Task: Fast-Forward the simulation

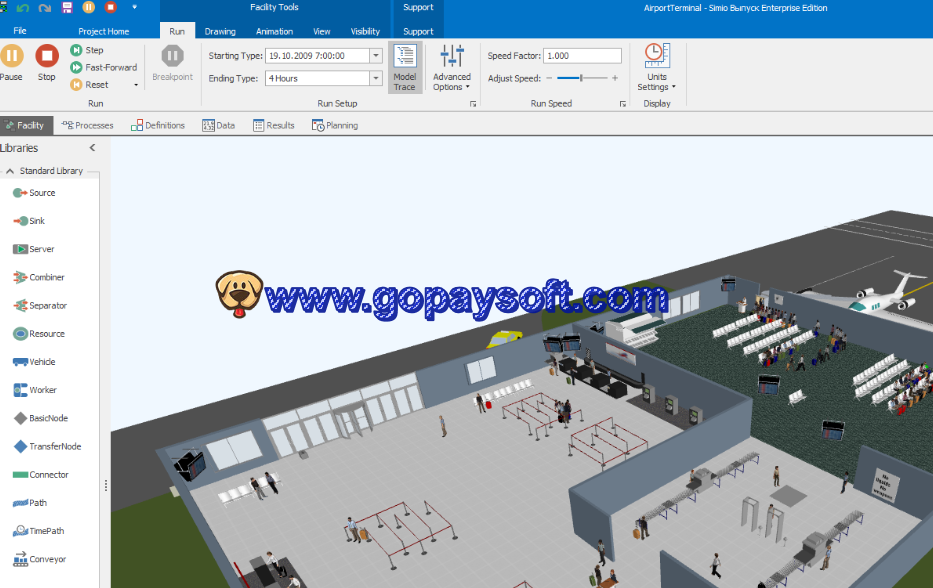Action: click(104, 67)
